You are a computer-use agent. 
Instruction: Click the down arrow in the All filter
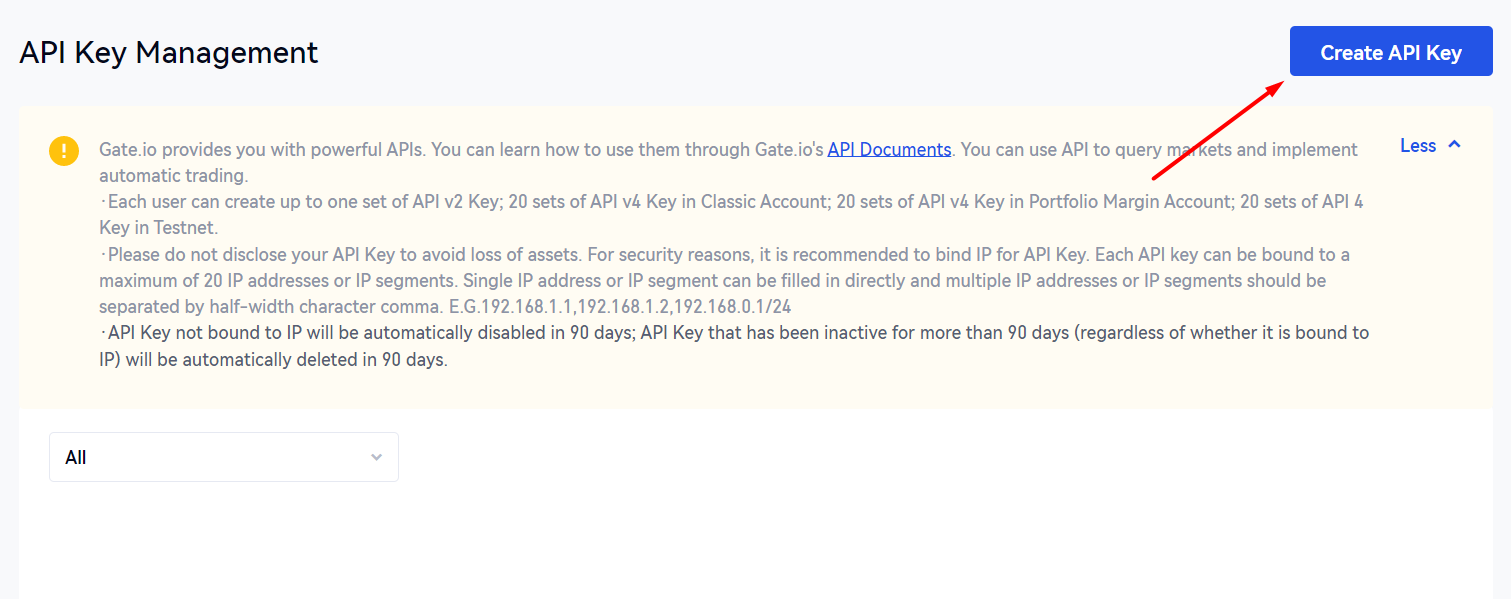376,457
